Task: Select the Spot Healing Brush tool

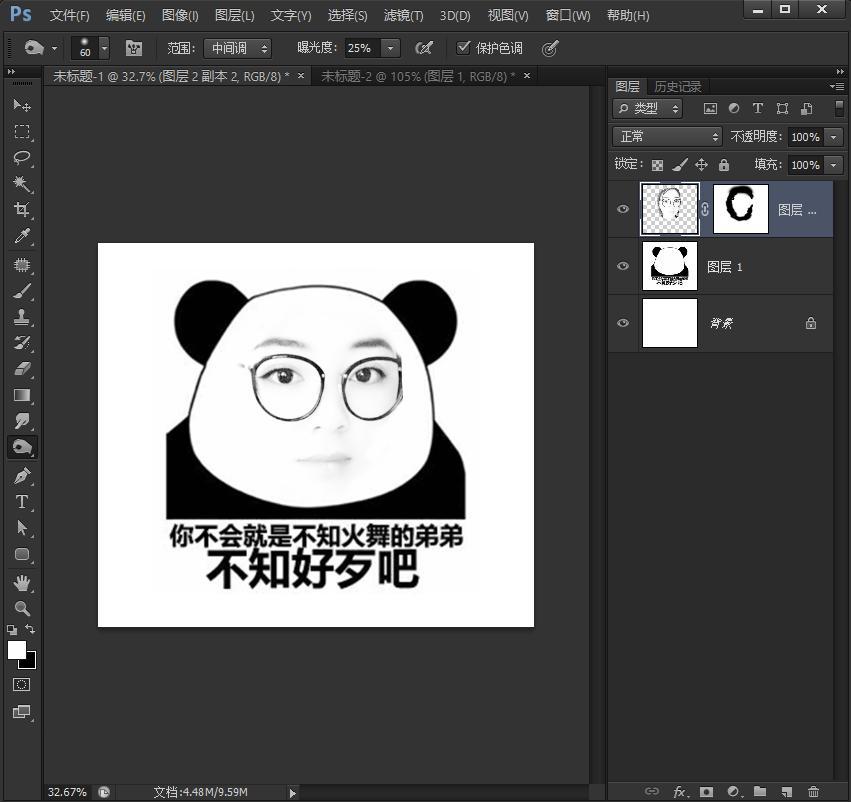Action: point(22,265)
